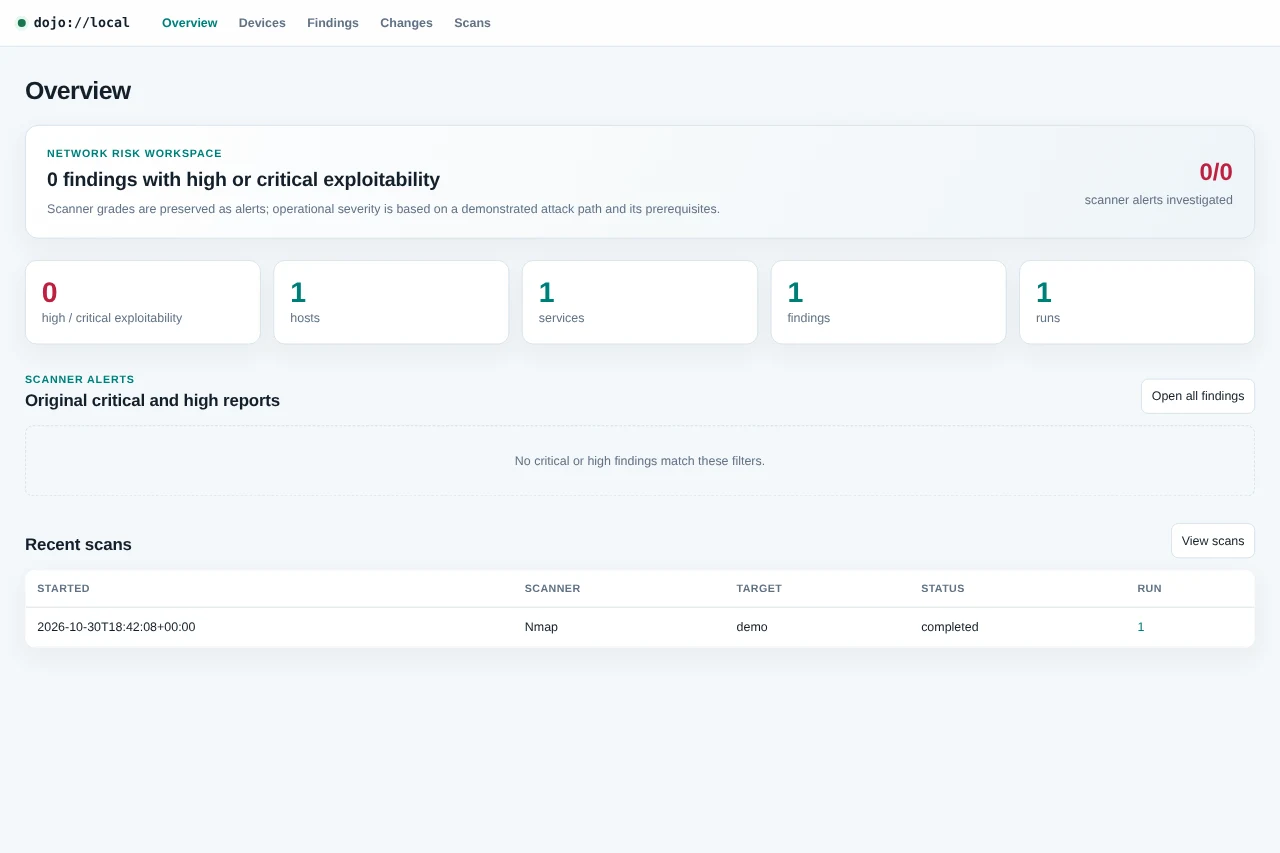Open run 1 link in Recent scans
Screen dimensions: 1280x853
[1141, 627]
